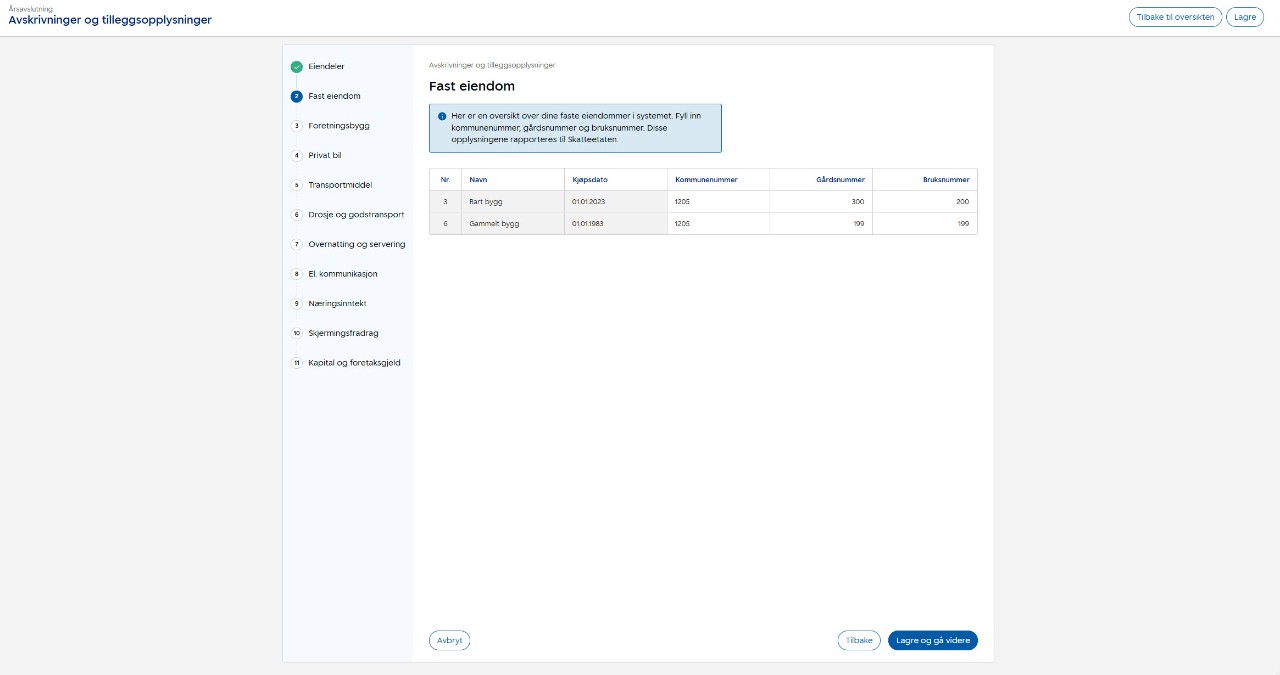Click the step 3 circle for Foretningsbygg
Image resolution: width=1280 pixels, height=675 pixels.
point(296,126)
